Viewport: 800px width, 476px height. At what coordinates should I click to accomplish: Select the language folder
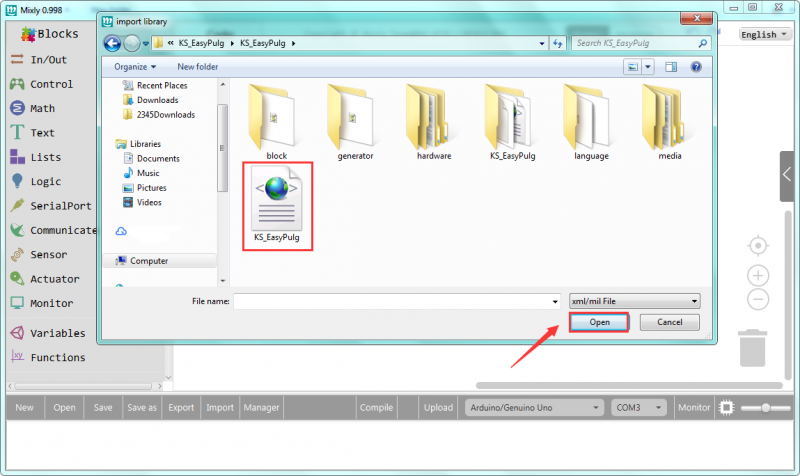pyautogui.click(x=591, y=122)
